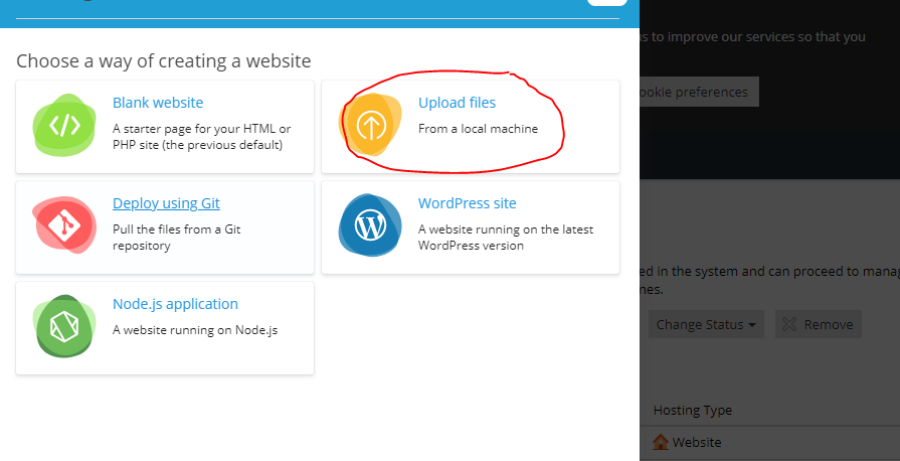The image size is (900, 461).
Task: Select the Upload files title link
Action: pos(456,102)
